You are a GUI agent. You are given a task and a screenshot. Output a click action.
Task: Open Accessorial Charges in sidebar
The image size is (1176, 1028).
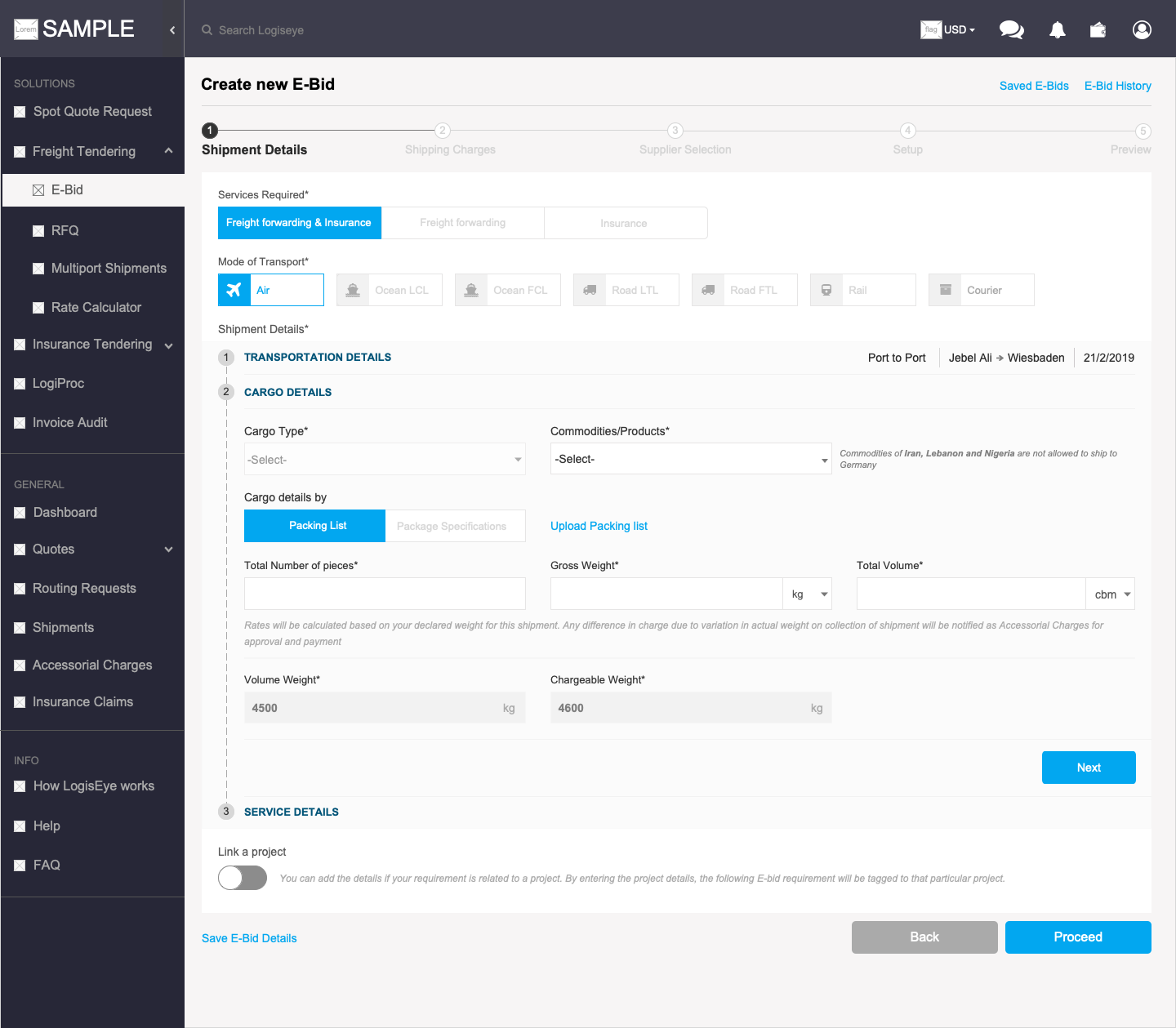click(x=92, y=665)
